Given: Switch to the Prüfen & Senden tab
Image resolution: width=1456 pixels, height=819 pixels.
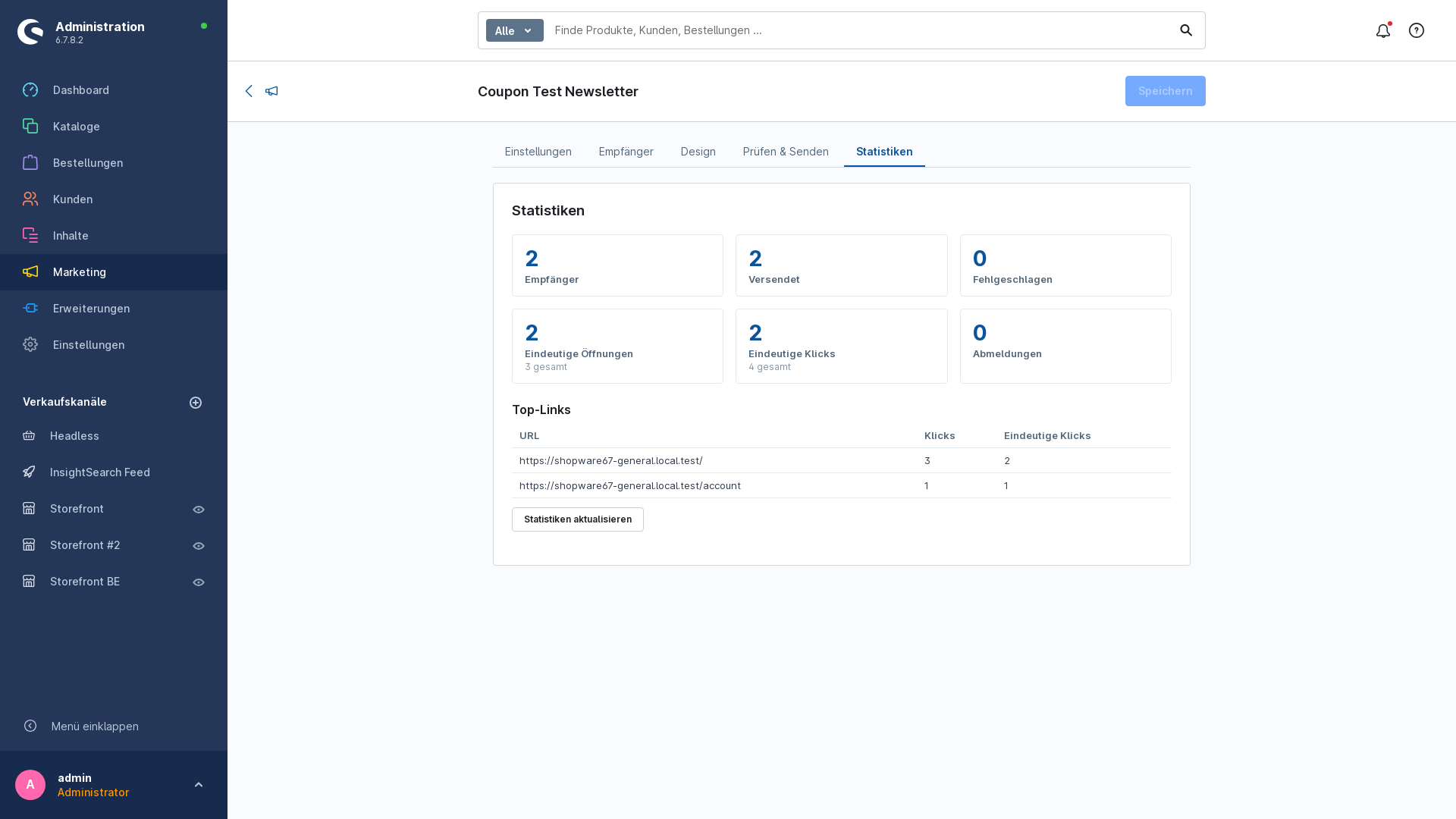Looking at the screenshot, I should 786,152.
